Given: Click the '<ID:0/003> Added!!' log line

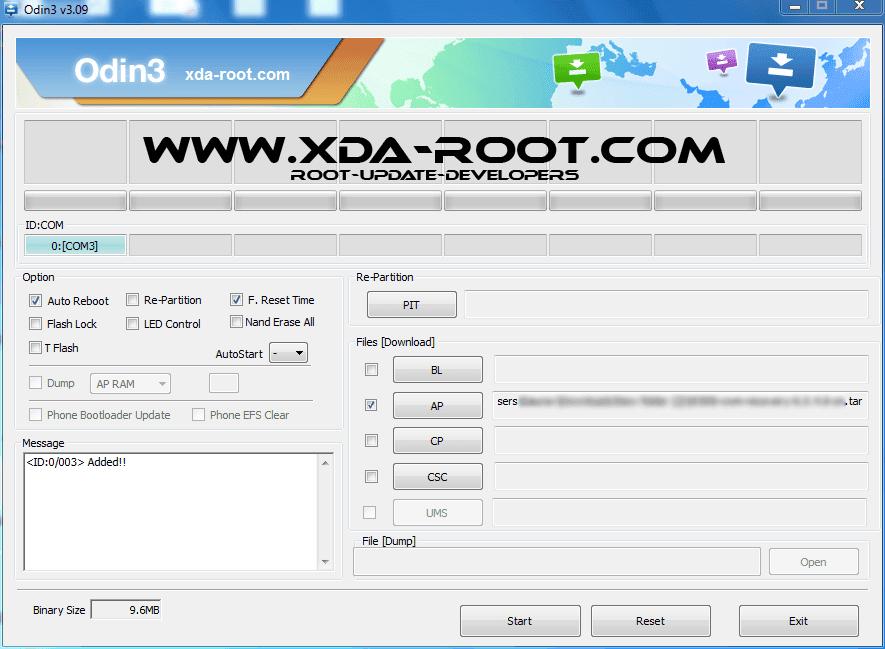Looking at the screenshot, I should pos(76,462).
